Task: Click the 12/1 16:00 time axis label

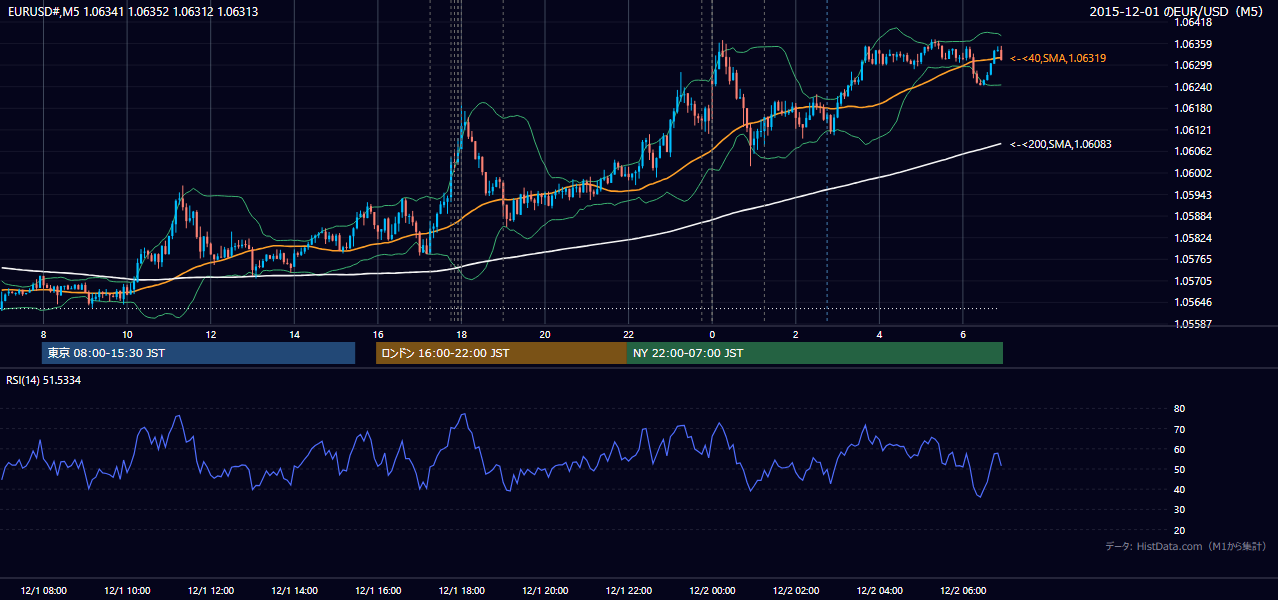Action: pos(378,591)
